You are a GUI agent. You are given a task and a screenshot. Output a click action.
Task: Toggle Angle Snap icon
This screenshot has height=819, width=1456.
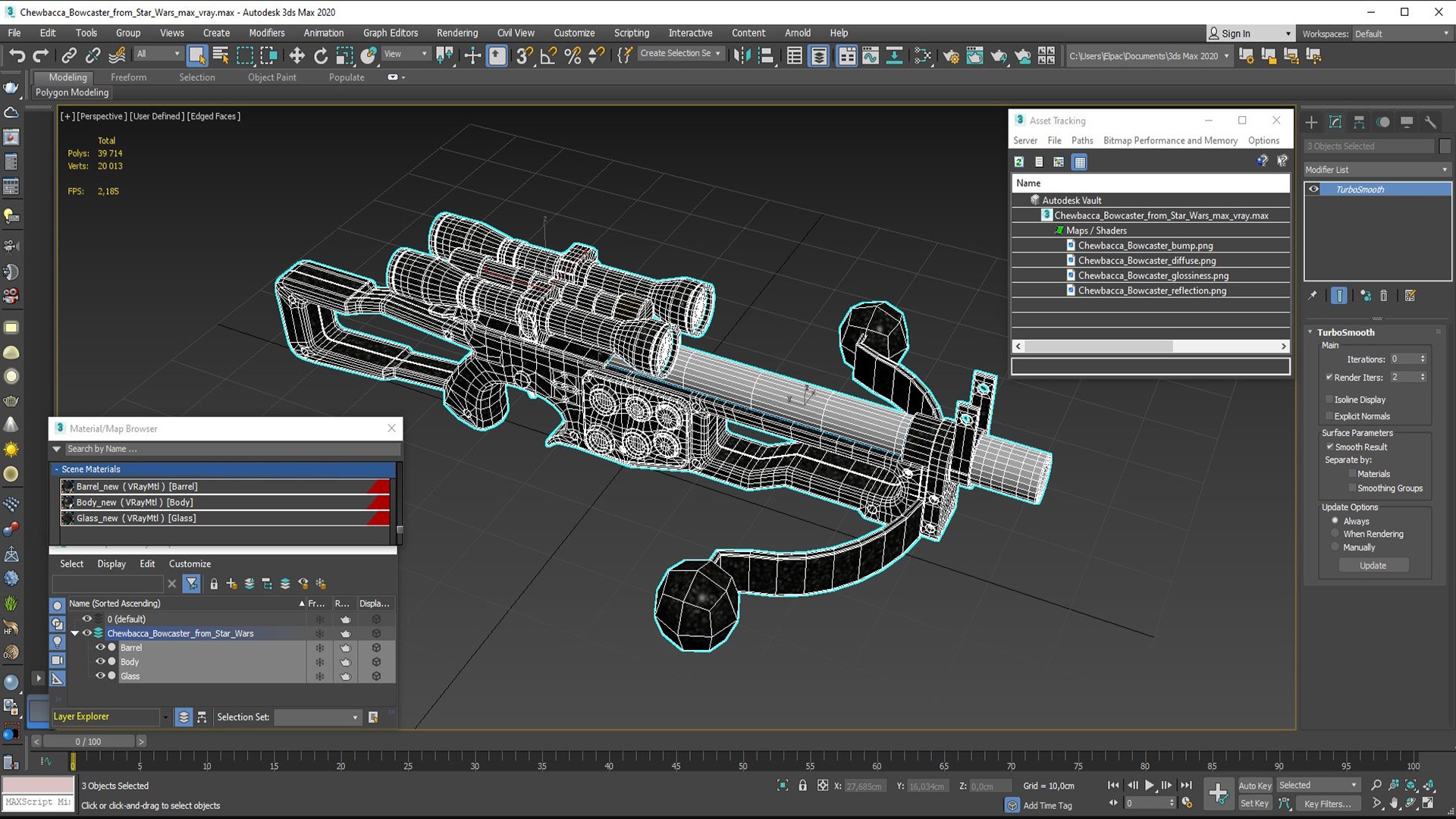(548, 55)
